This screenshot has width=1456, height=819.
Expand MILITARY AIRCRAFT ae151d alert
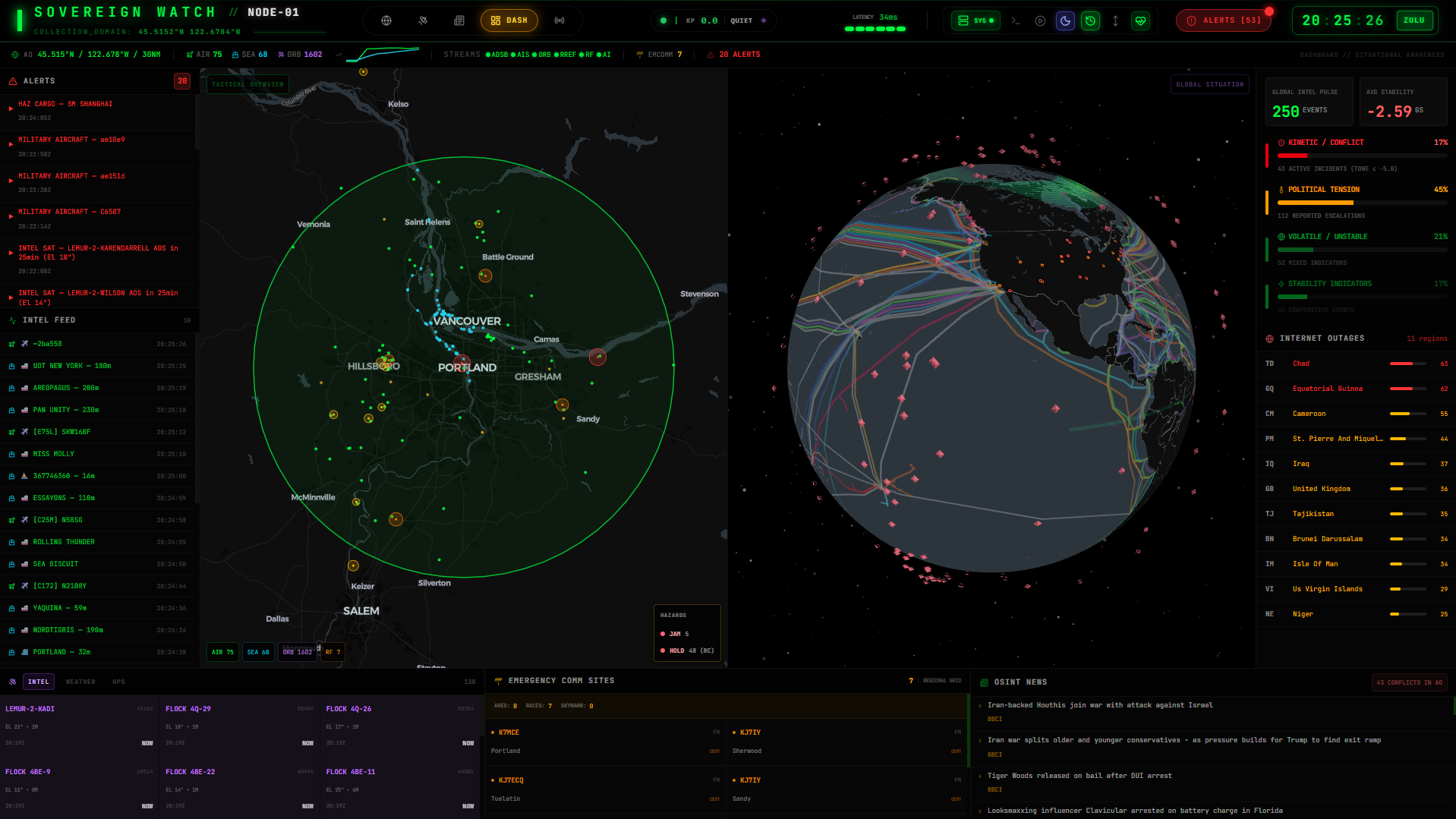(99, 183)
